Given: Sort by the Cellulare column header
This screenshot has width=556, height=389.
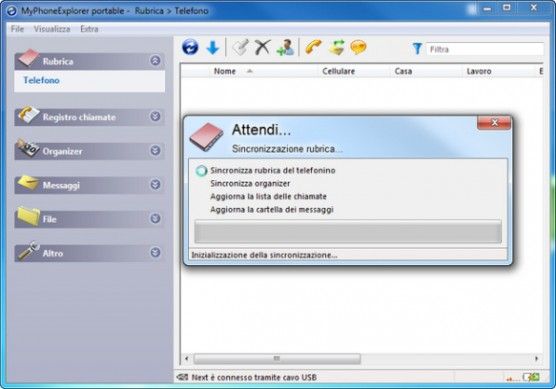Looking at the screenshot, I should (x=339, y=71).
